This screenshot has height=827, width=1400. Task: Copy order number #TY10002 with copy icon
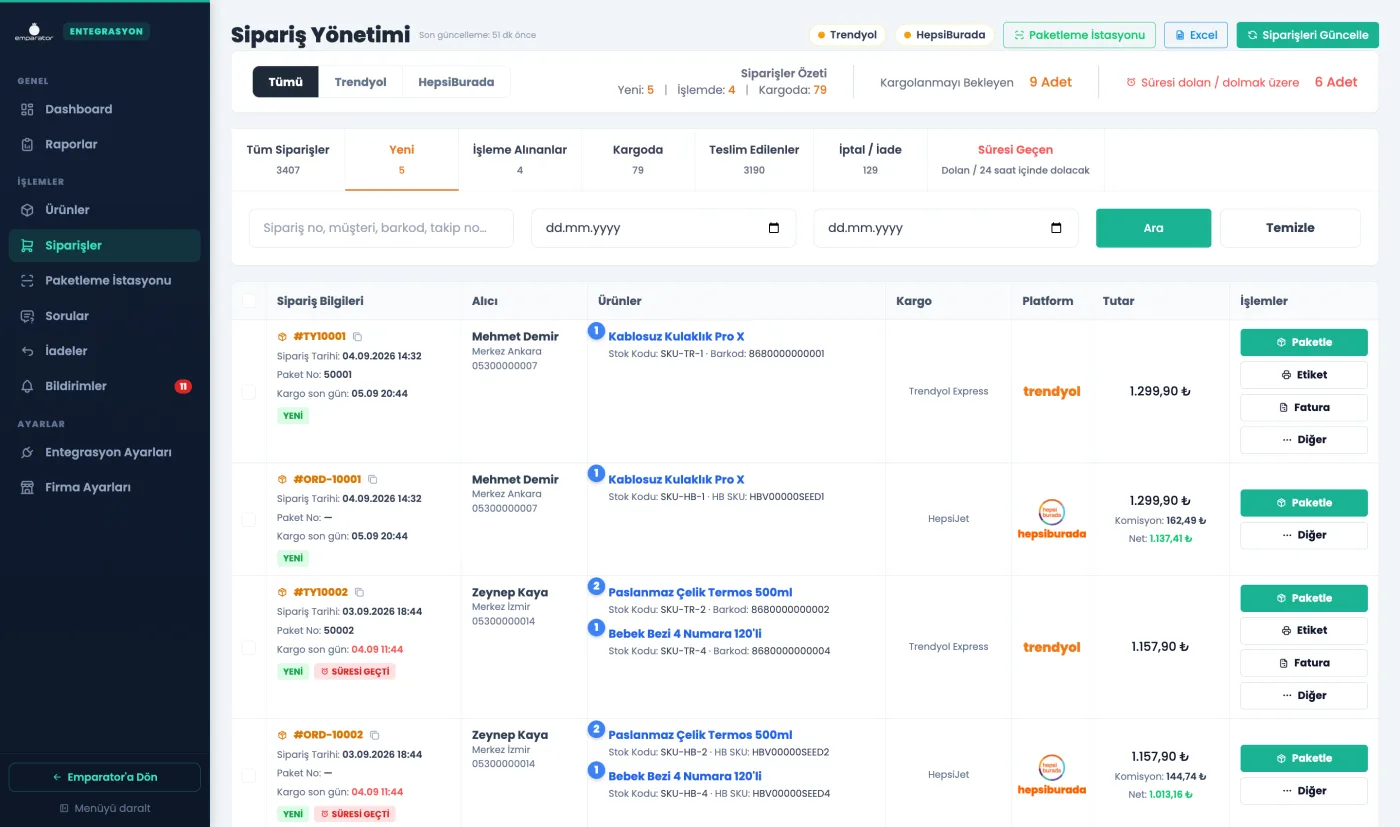(360, 592)
